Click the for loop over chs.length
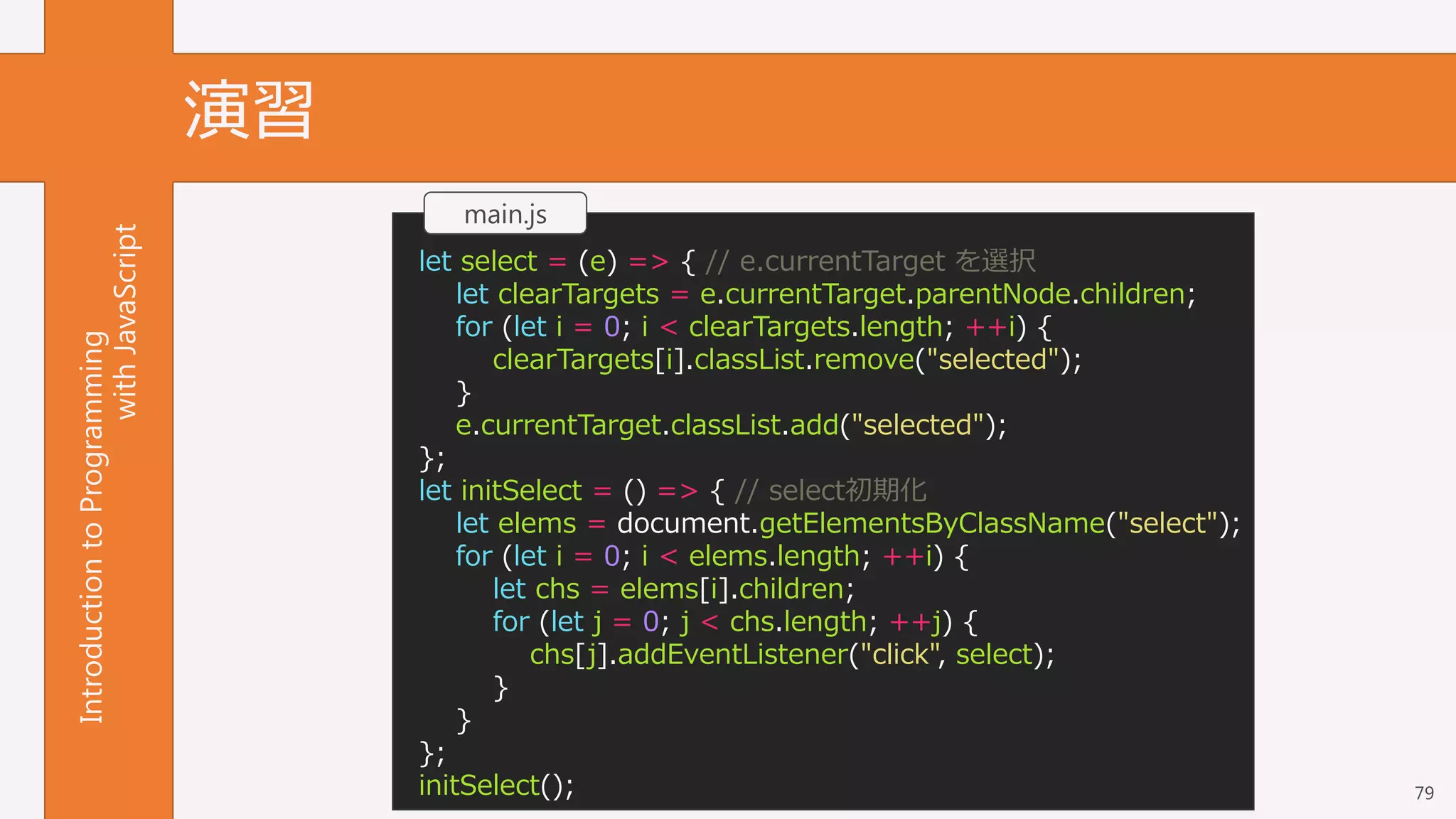Viewport: 1456px width, 819px height. click(x=735, y=621)
